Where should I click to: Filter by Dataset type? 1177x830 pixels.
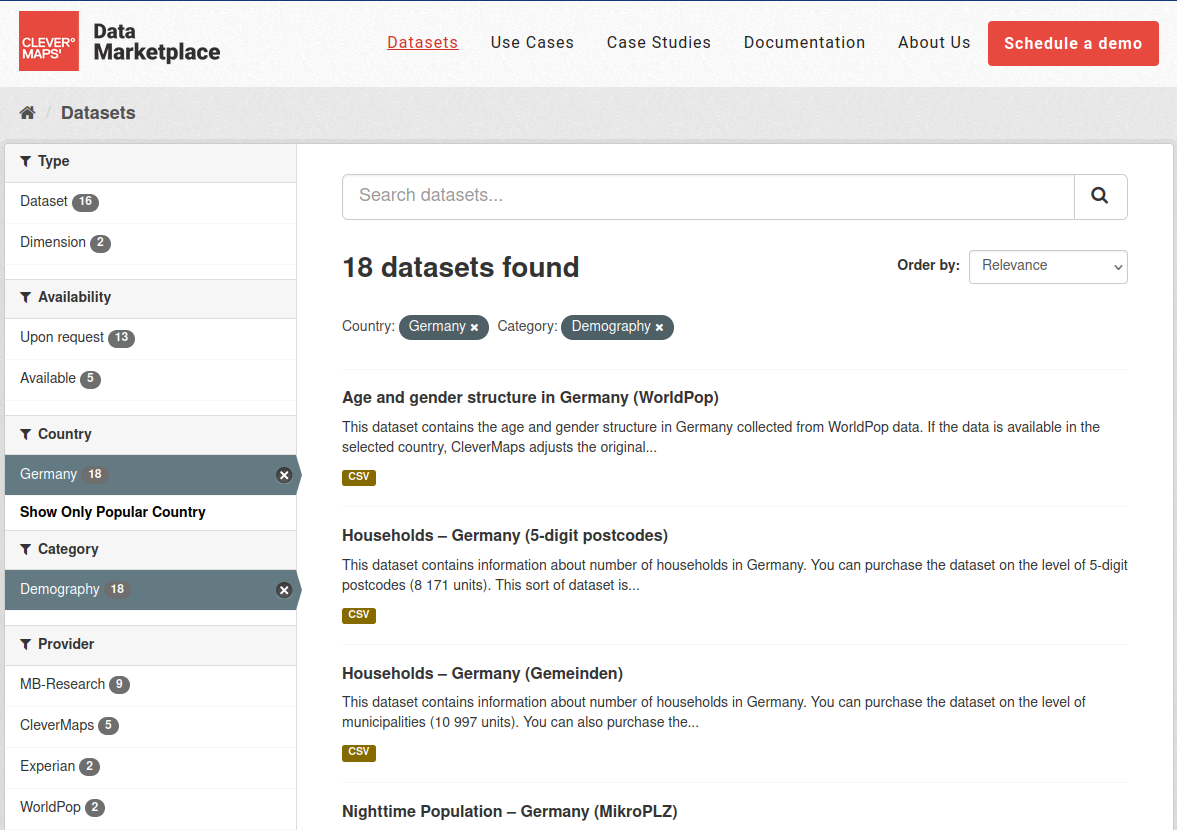44,202
